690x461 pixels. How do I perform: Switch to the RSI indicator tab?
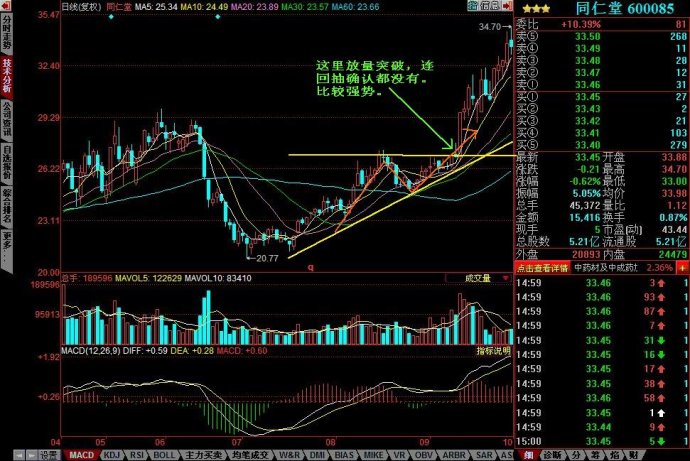point(137,455)
